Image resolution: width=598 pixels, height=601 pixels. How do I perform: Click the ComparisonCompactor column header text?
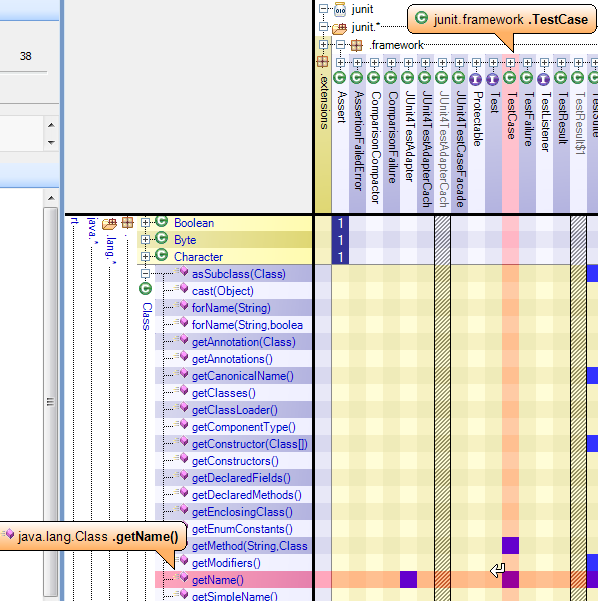(x=376, y=147)
